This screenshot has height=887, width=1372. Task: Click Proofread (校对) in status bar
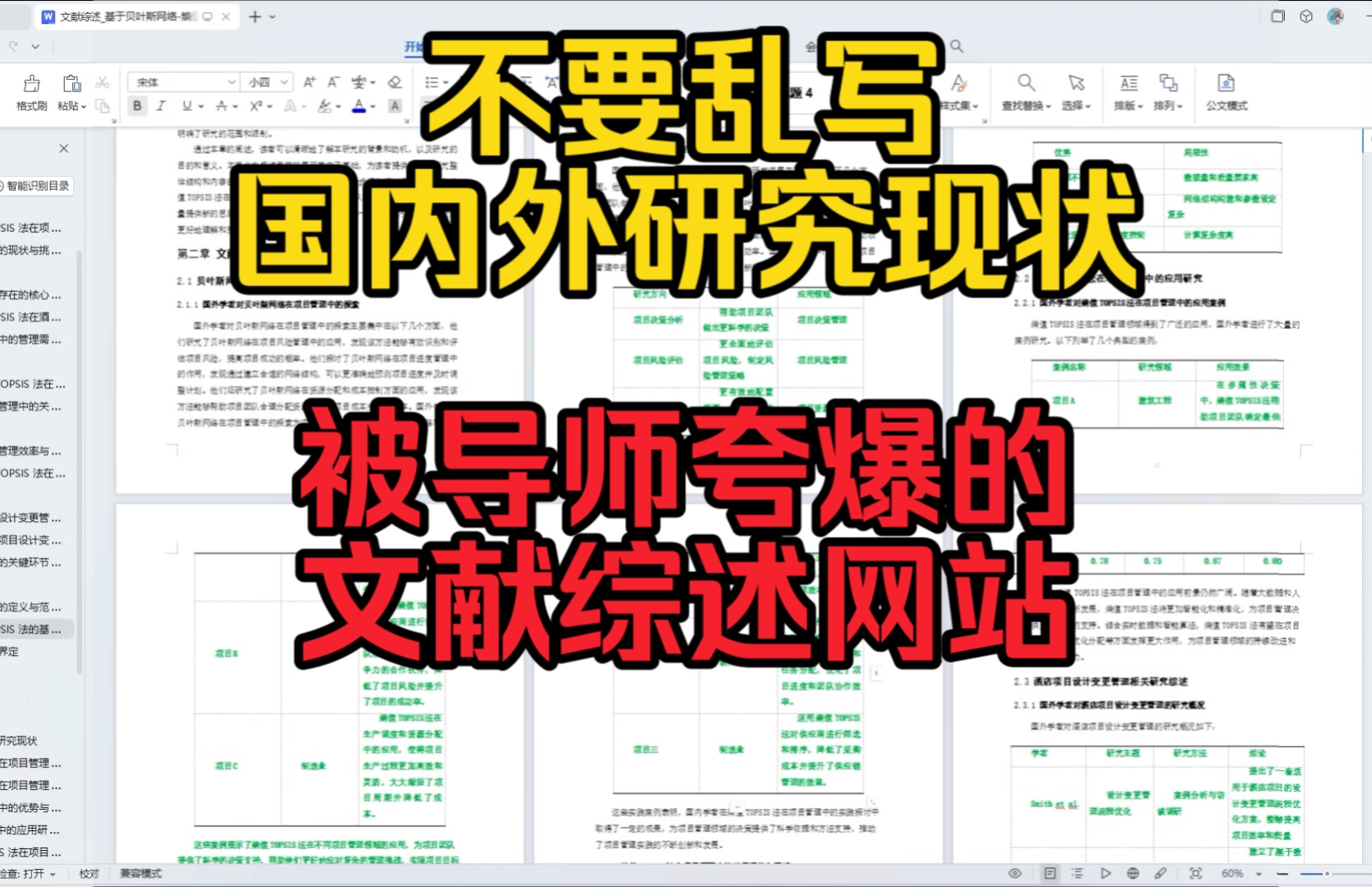click(x=89, y=873)
